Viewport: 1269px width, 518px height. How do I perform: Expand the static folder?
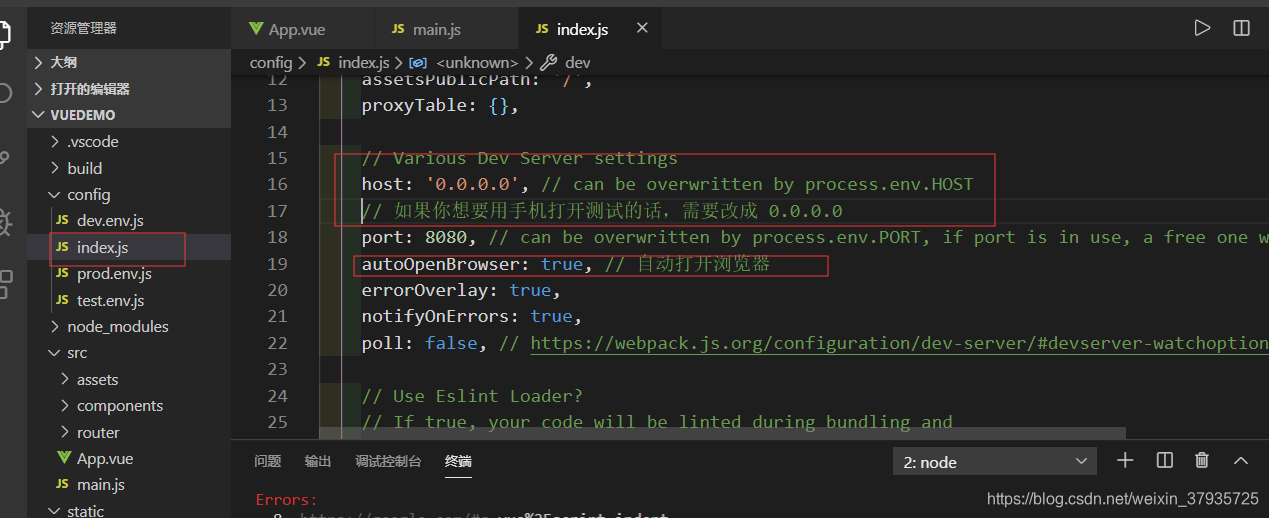[130, 510]
